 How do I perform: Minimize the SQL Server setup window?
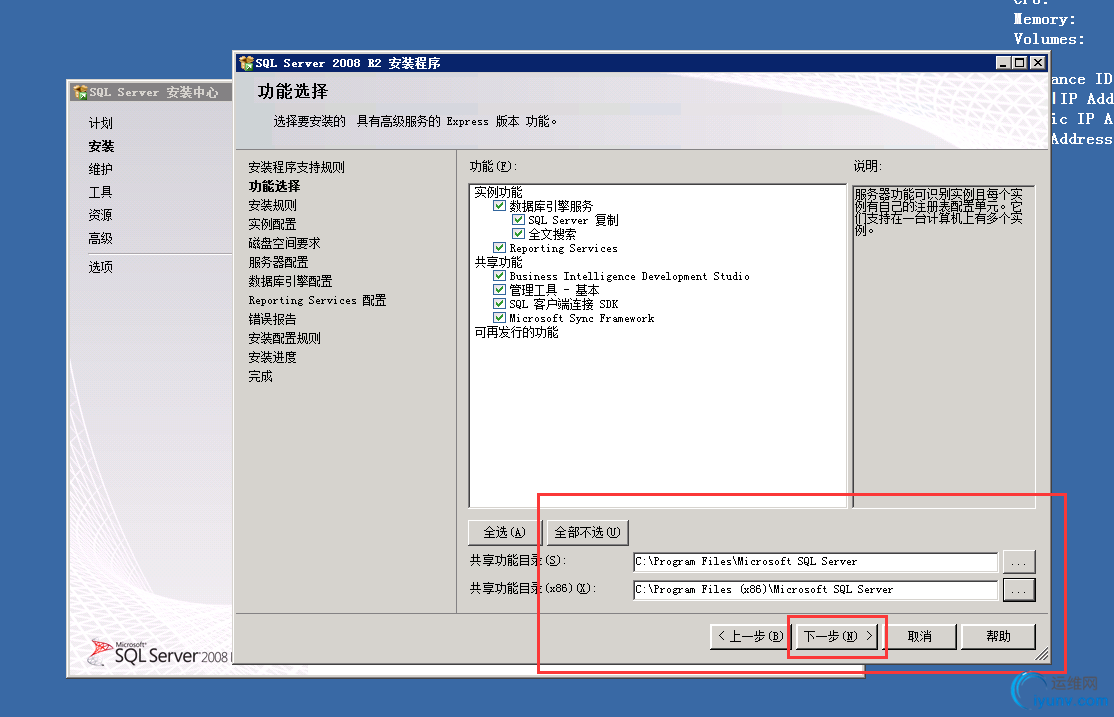tap(1002, 63)
